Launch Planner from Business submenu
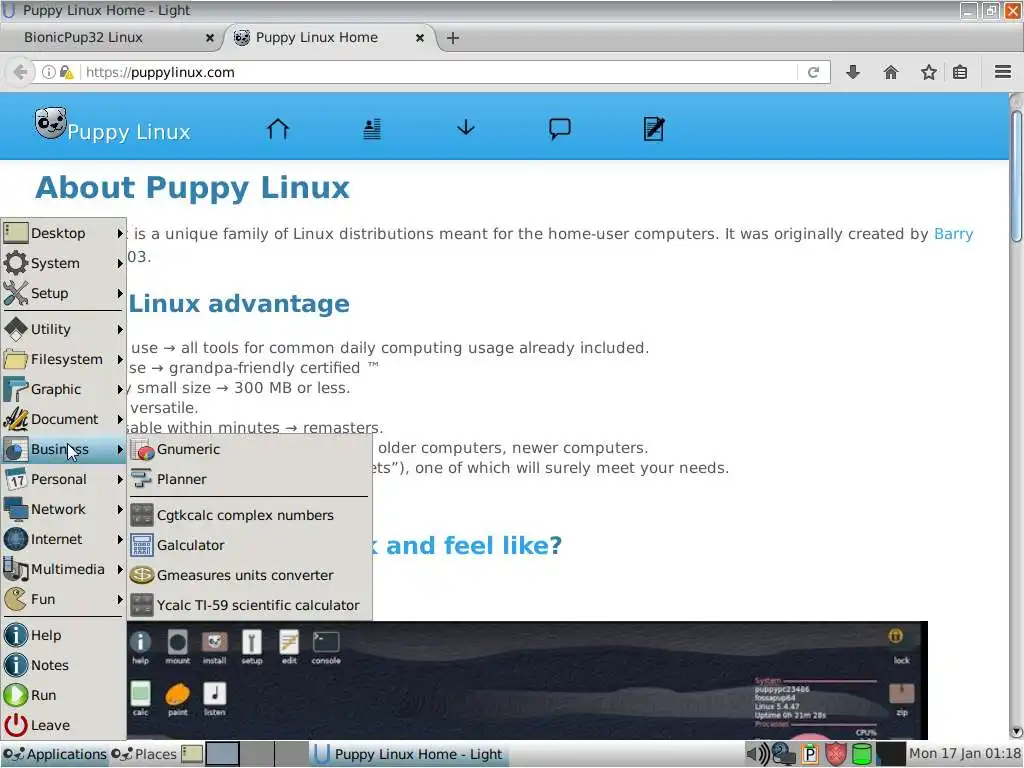This screenshot has height=768, width=1024. coord(249,479)
